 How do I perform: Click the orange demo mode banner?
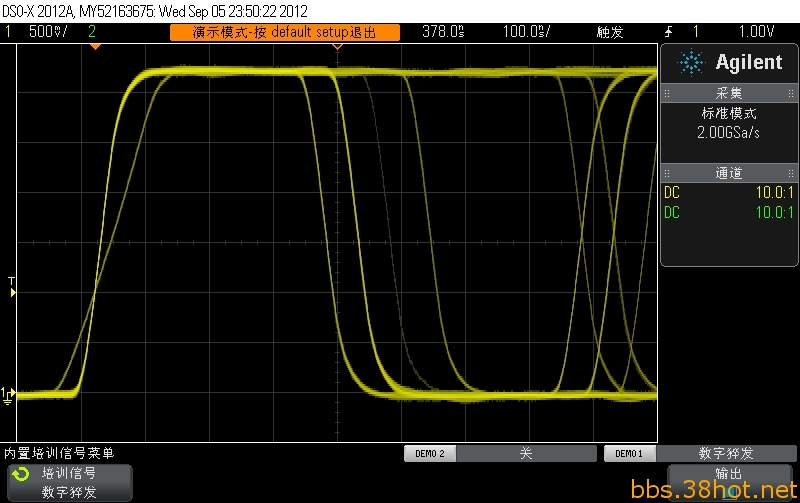click(285, 32)
